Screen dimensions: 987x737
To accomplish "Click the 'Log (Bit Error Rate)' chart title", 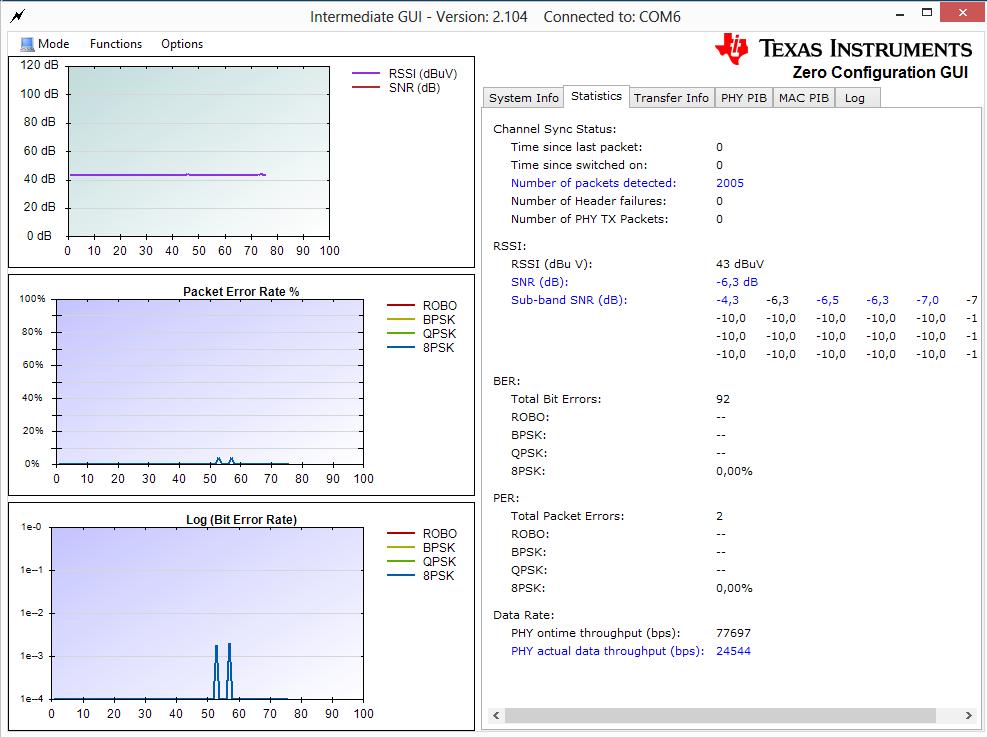I will coord(241,520).
